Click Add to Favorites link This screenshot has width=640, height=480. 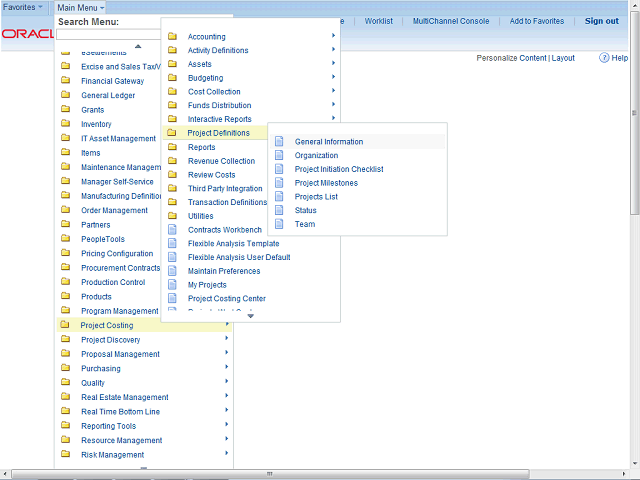(x=537, y=21)
